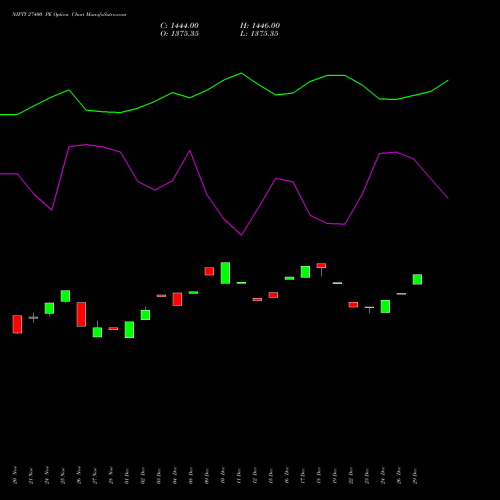
Task: Click the 22 Dec date label
Action: point(351,475)
